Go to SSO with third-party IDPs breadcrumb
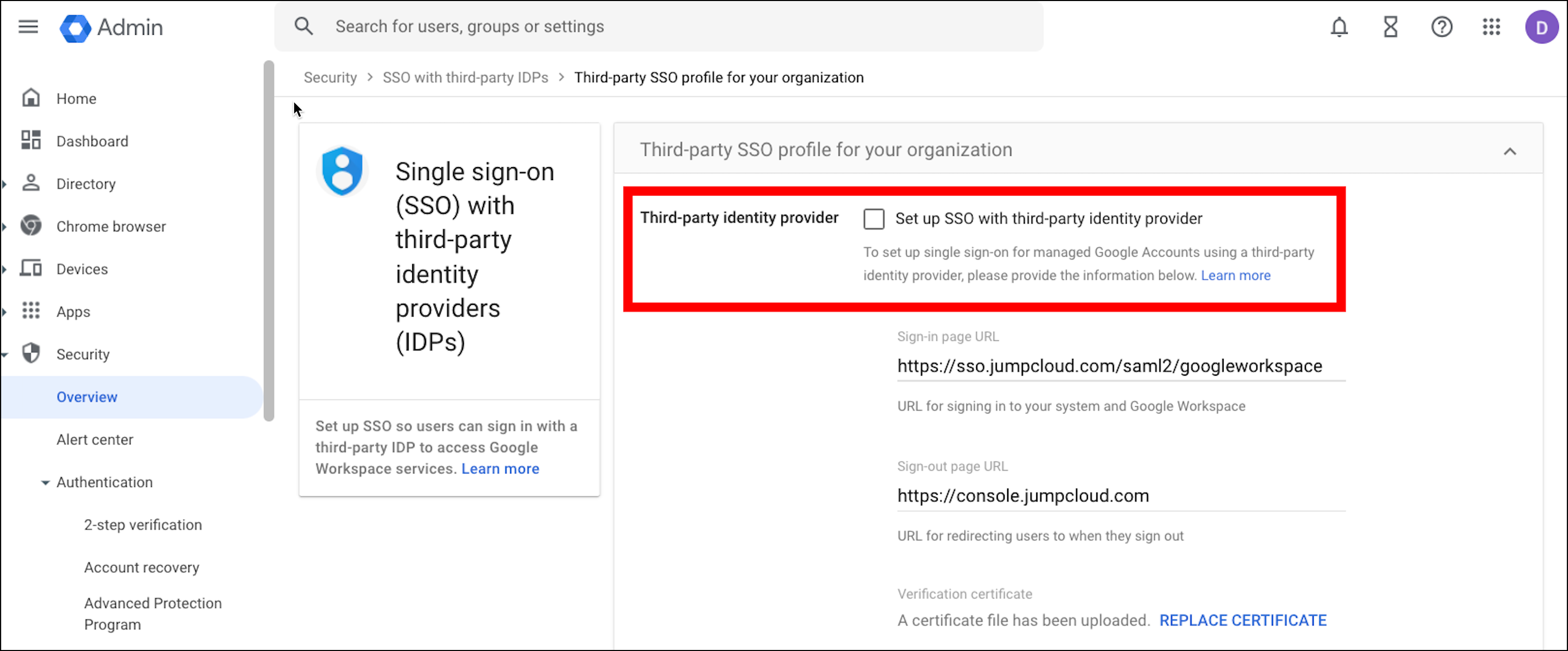 (x=465, y=77)
